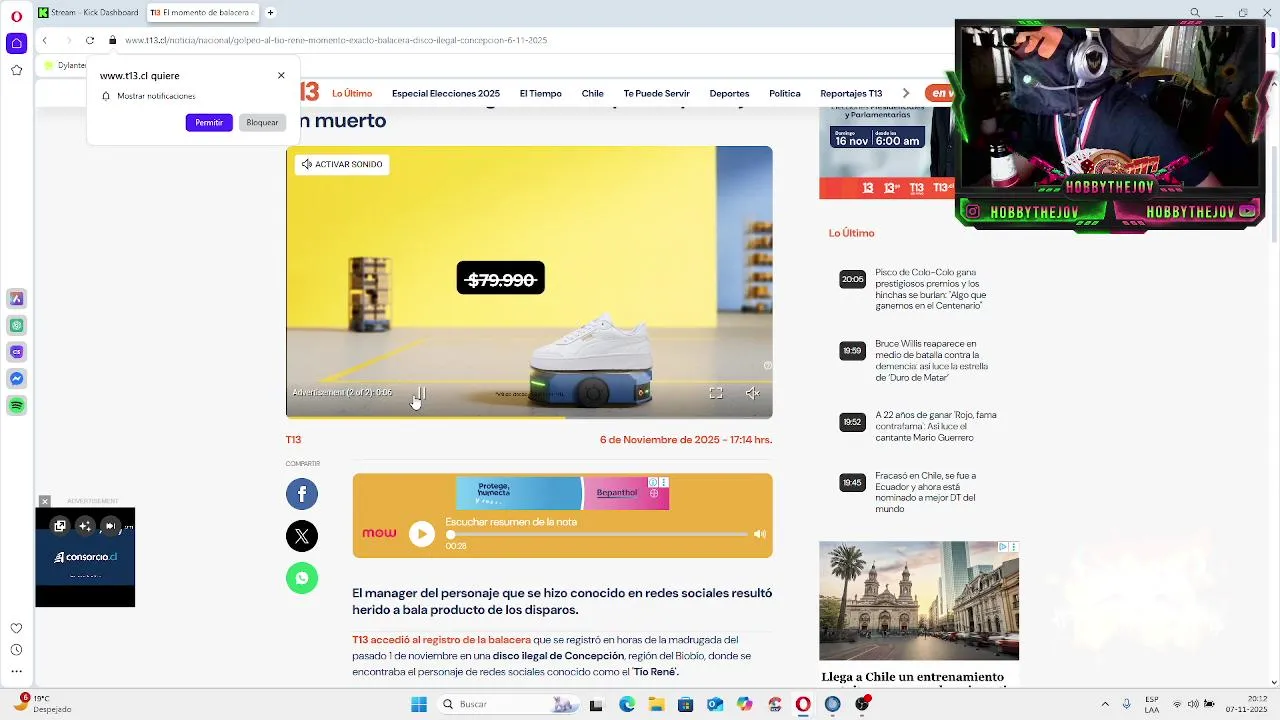Share article on Facebook
1280x720 pixels.
(302, 493)
